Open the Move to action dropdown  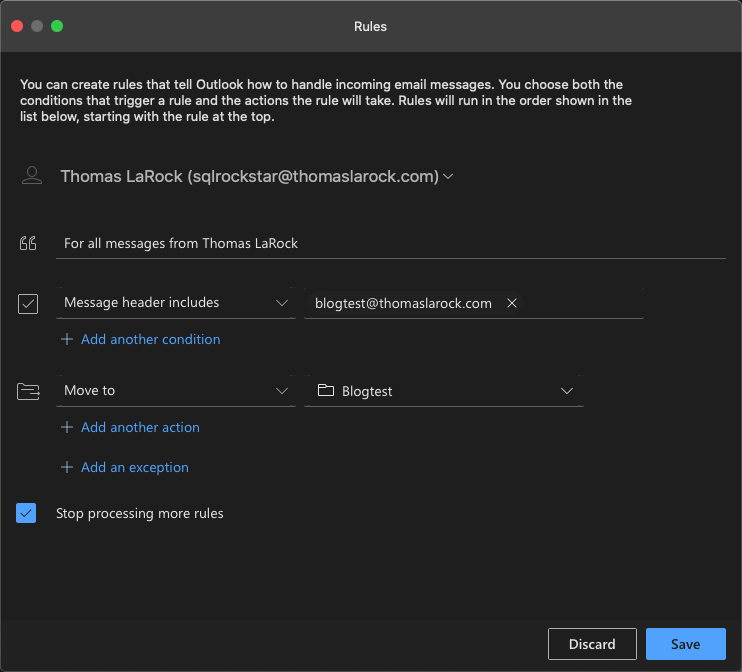coord(282,391)
